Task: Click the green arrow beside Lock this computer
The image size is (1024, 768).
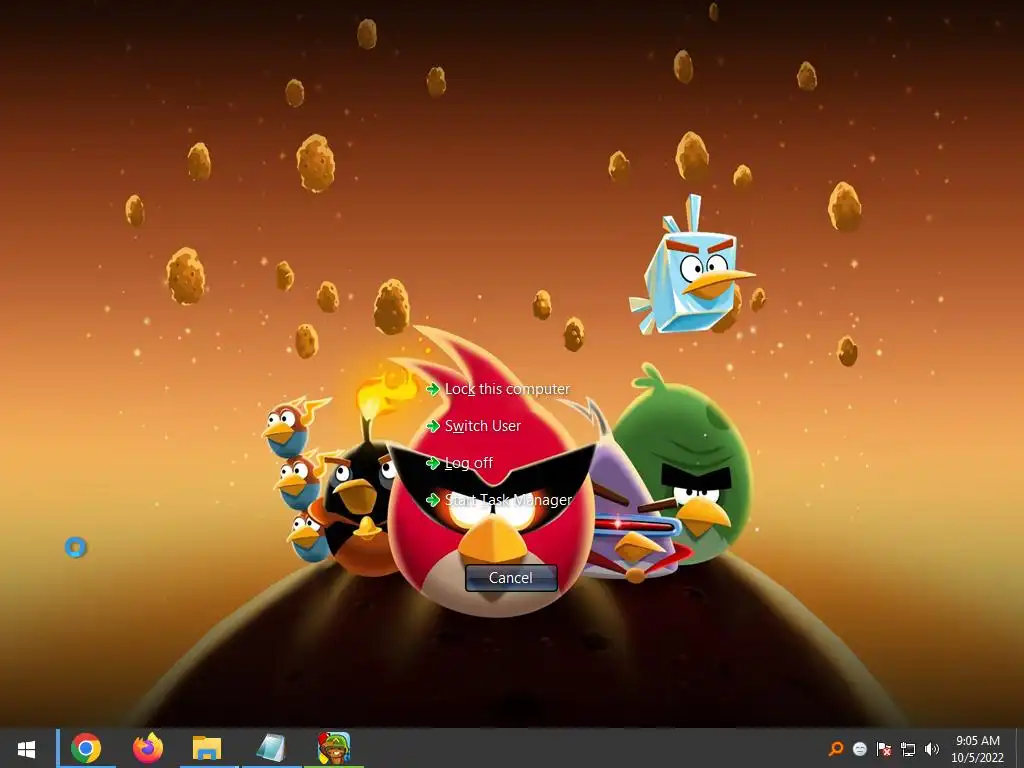Action: (x=432, y=389)
